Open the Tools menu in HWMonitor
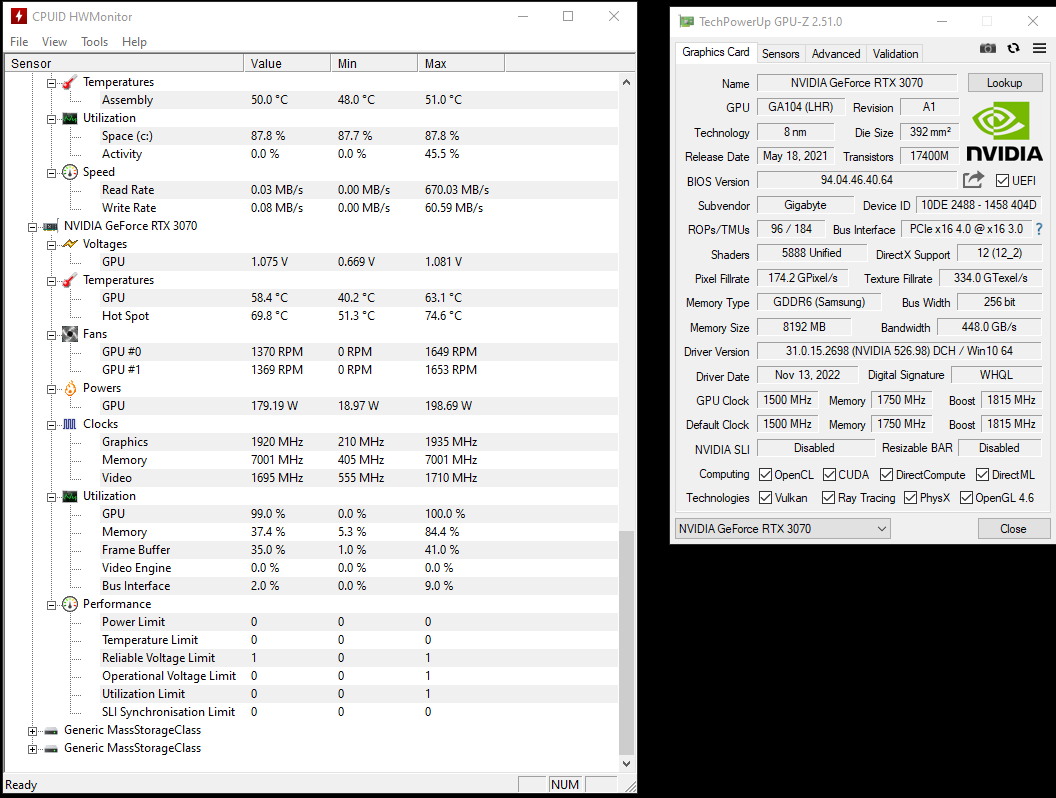The width and height of the screenshot is (1056, 798). [x=94, y=42]
